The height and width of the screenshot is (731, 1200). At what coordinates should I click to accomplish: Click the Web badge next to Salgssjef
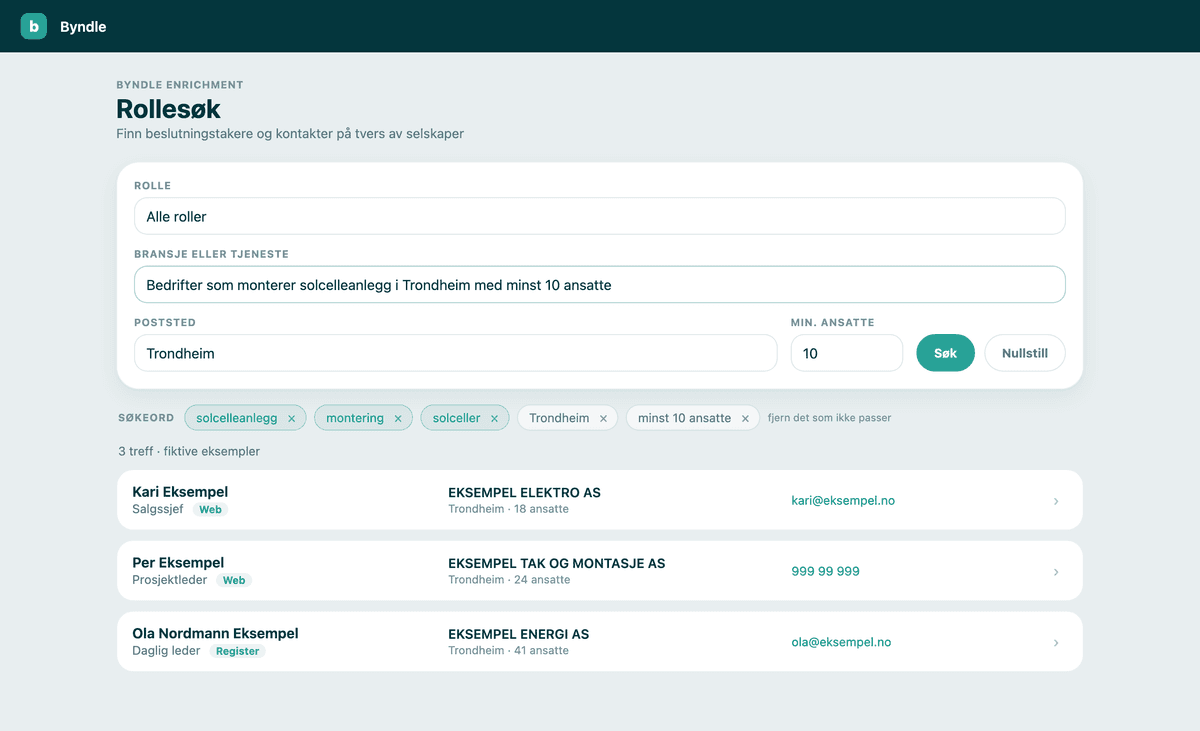click(210, 509)
